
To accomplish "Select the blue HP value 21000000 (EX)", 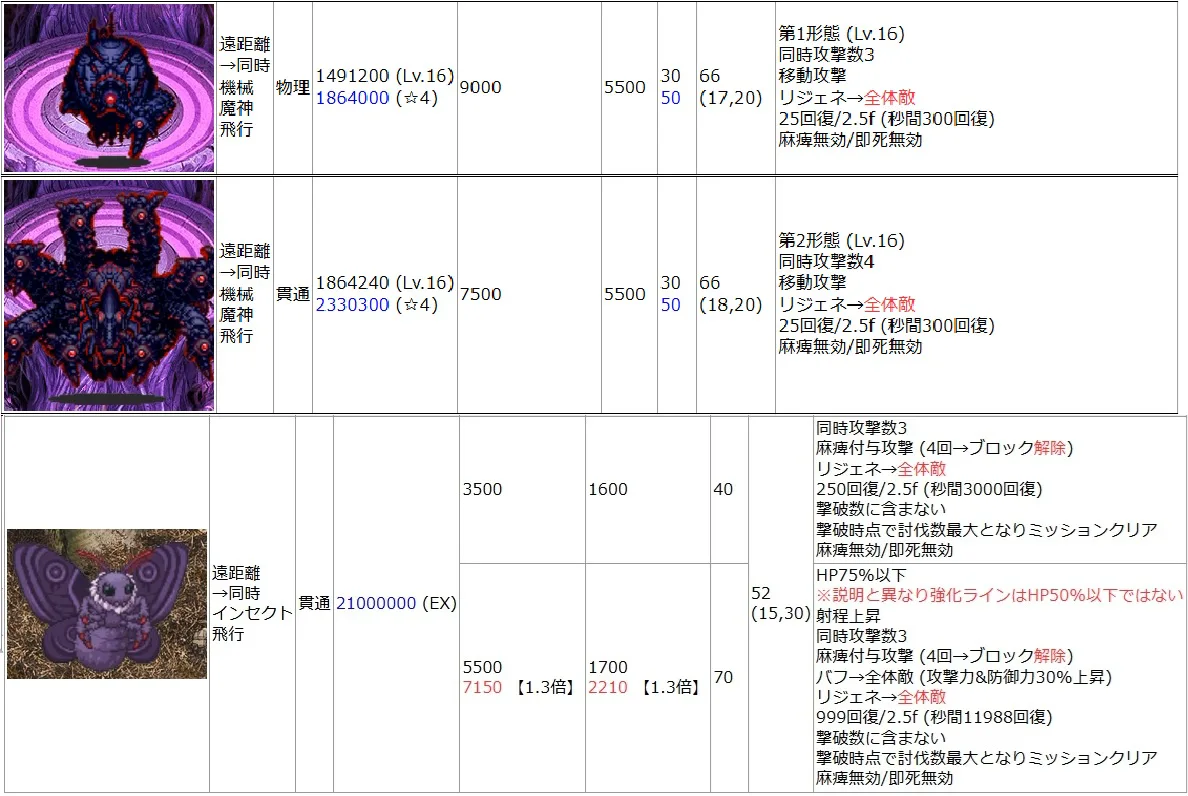I will pos(396,603).
